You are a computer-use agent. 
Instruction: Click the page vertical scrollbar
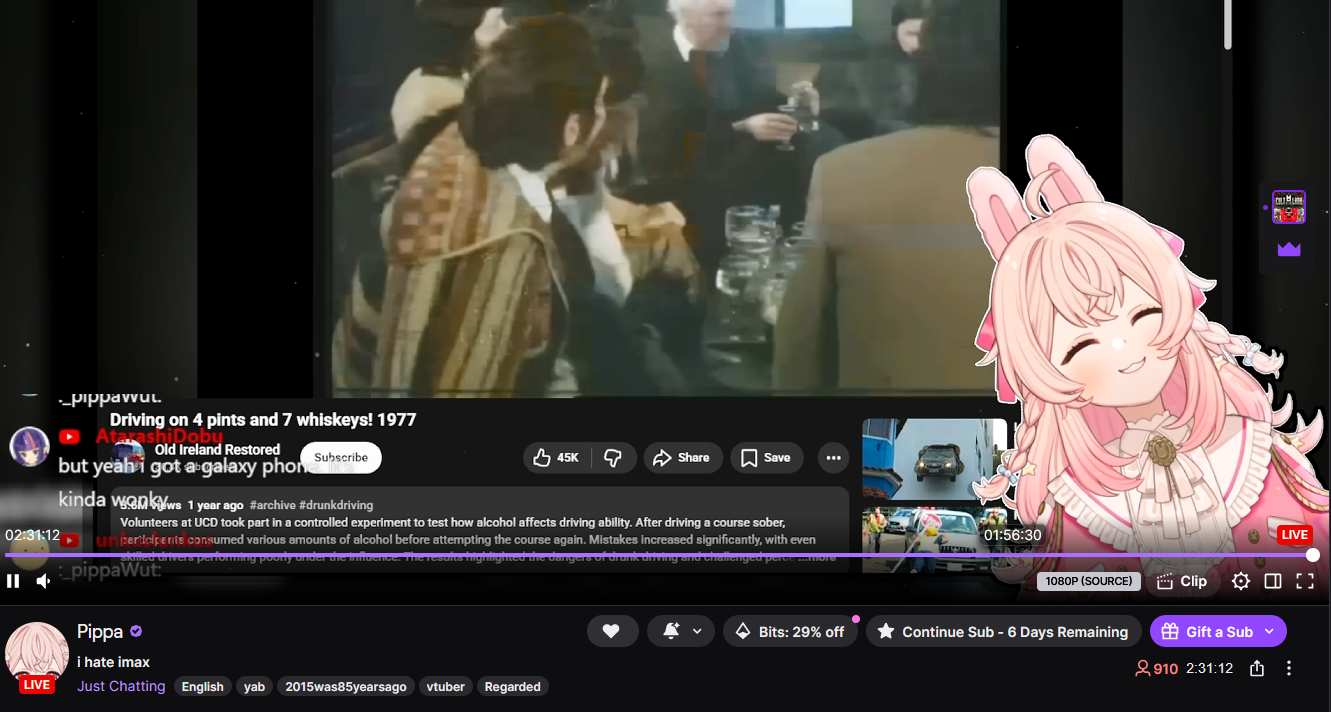(1228, 24)
